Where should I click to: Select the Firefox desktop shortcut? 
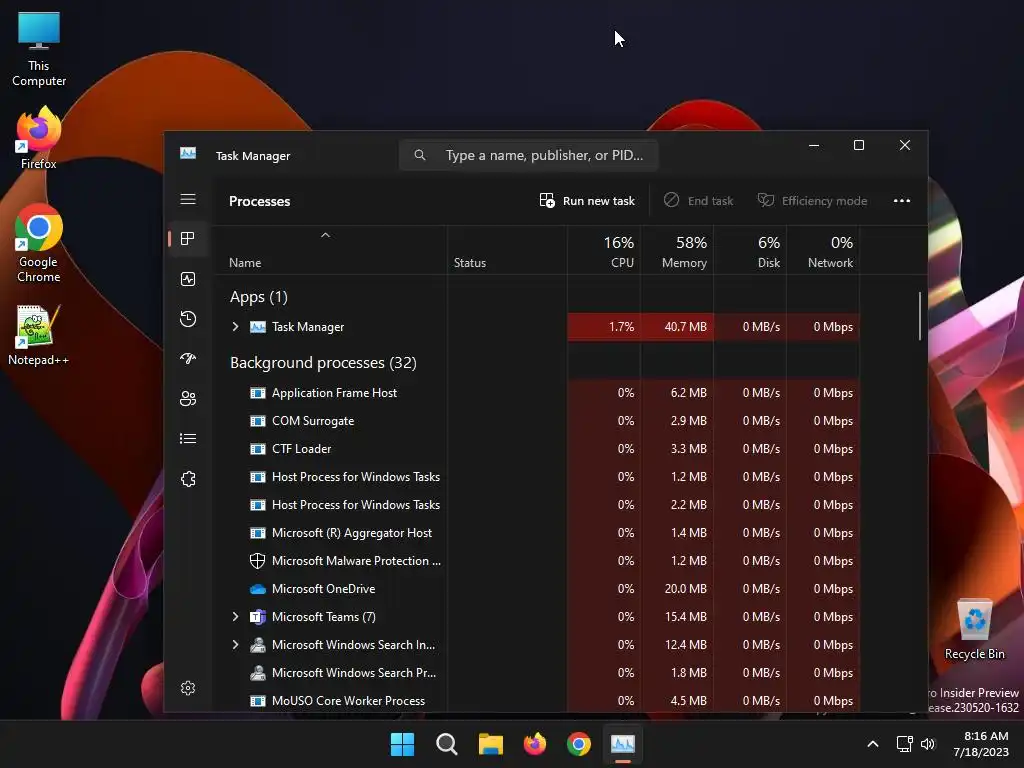[x=39, y=138]
